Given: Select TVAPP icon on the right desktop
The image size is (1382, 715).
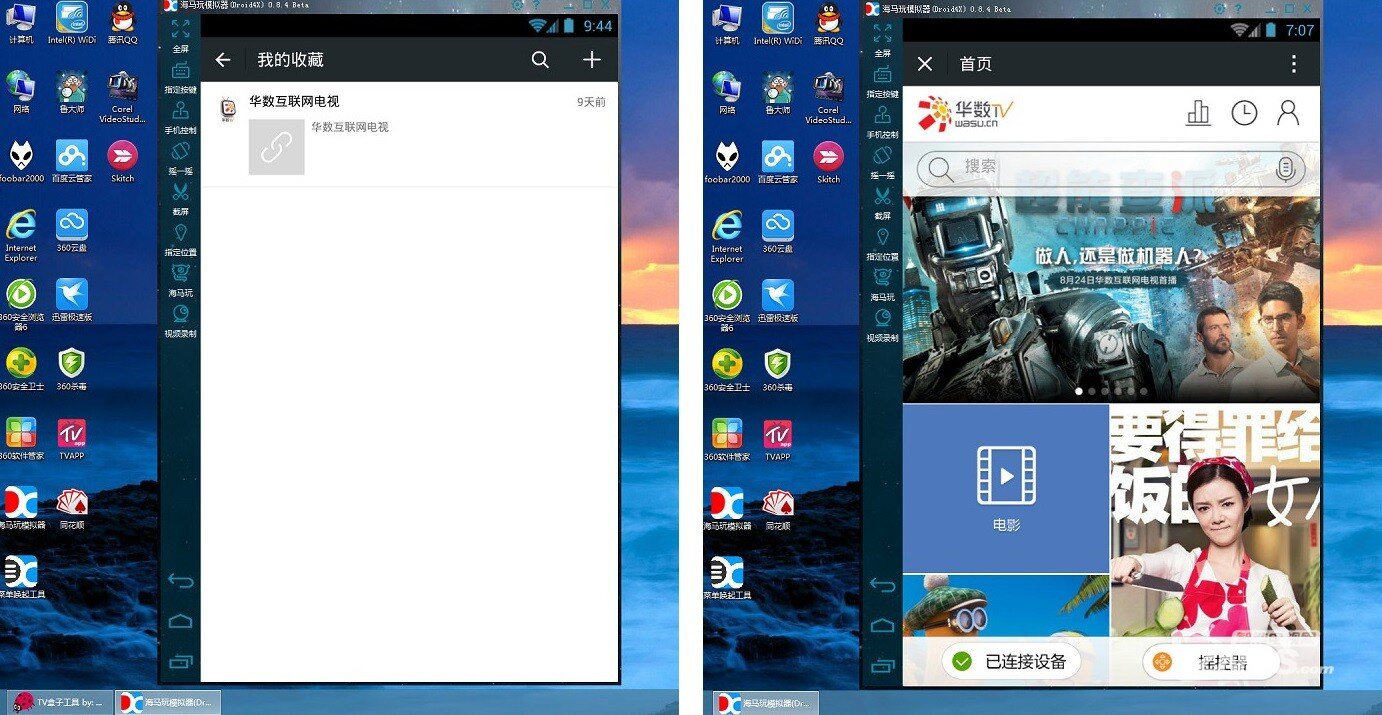Looking at the screenshot, I should tap(777, 439).
